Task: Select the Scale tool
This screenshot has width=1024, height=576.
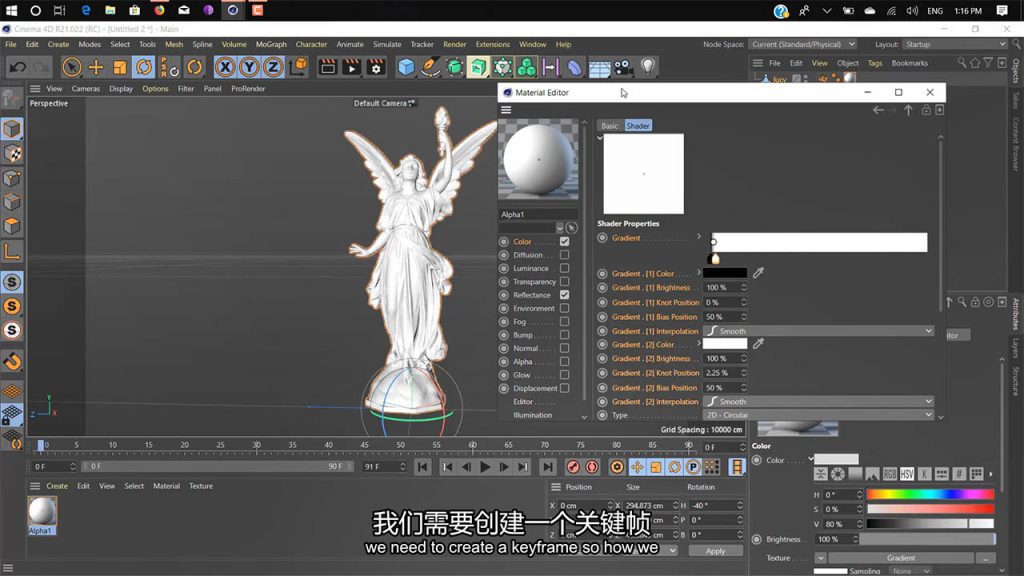Action: [x=120, y=67]
